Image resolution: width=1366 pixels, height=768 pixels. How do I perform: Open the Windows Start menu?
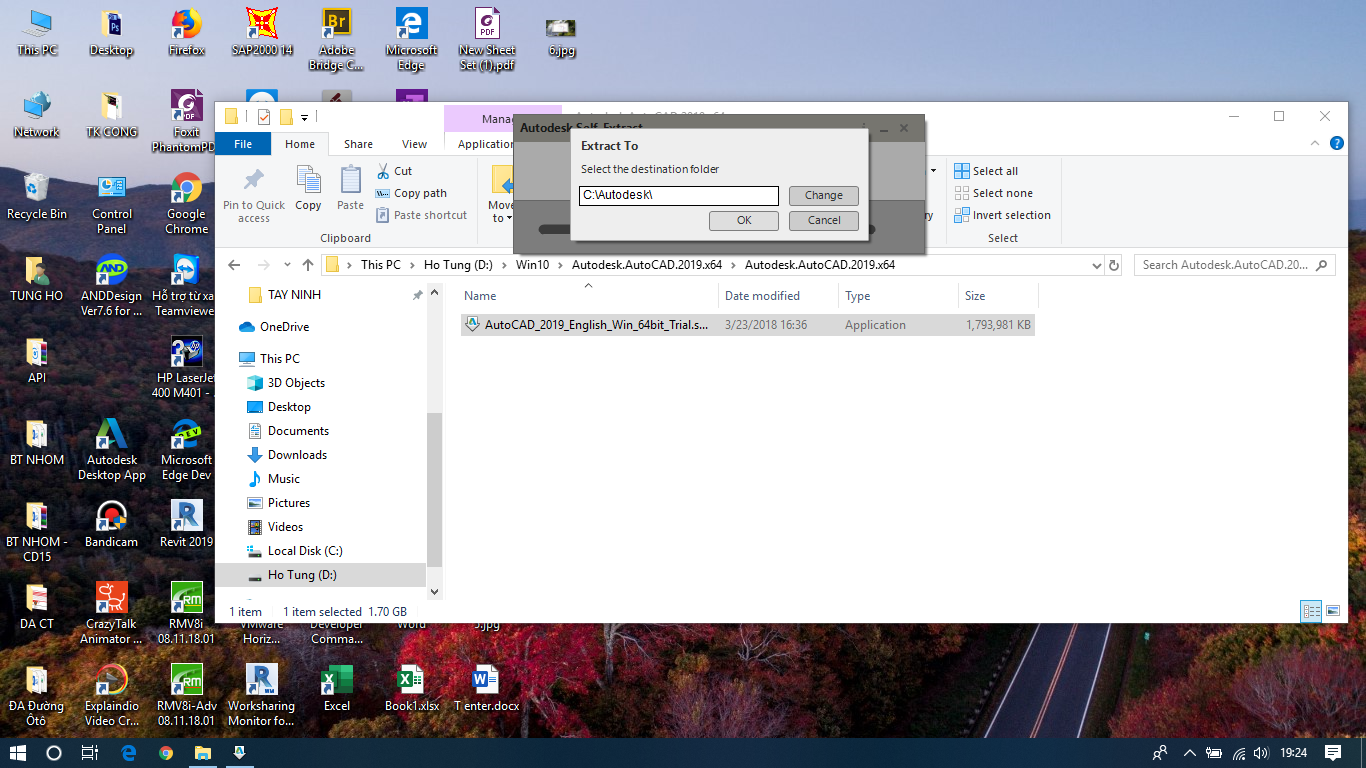point(18,753)
